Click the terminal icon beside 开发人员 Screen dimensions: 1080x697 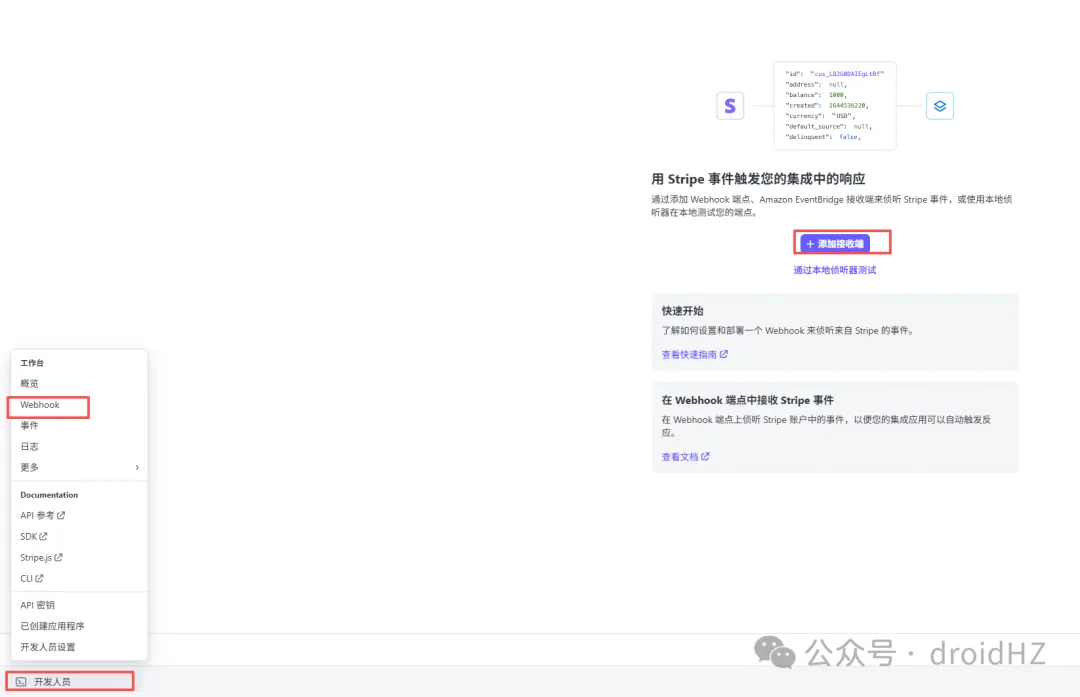(x=21, y=682)
